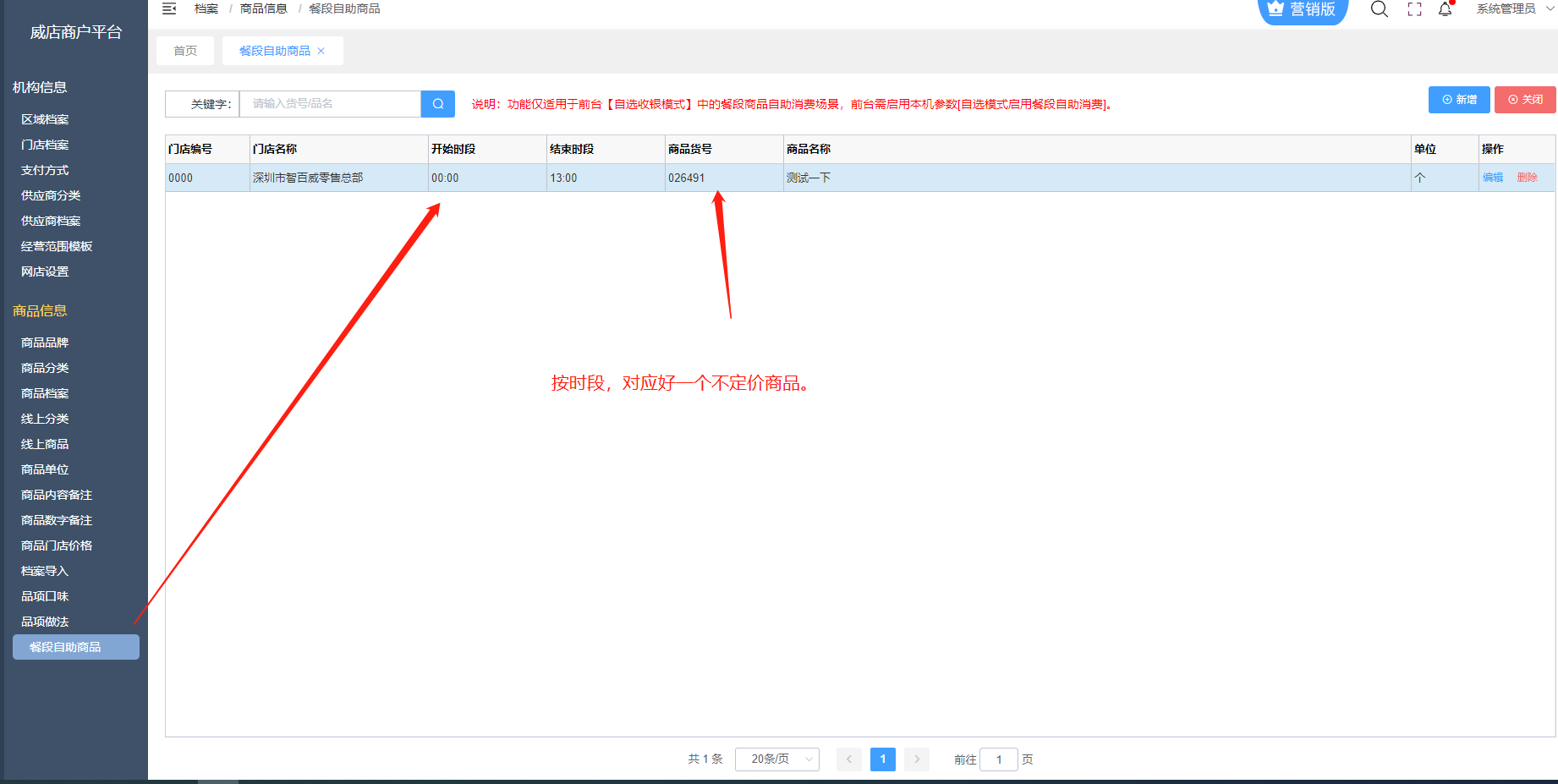This screenshot has height=784, width=1558.
Task: Open 商品档案 in the sidebar
Action: [x=45, y=393]
